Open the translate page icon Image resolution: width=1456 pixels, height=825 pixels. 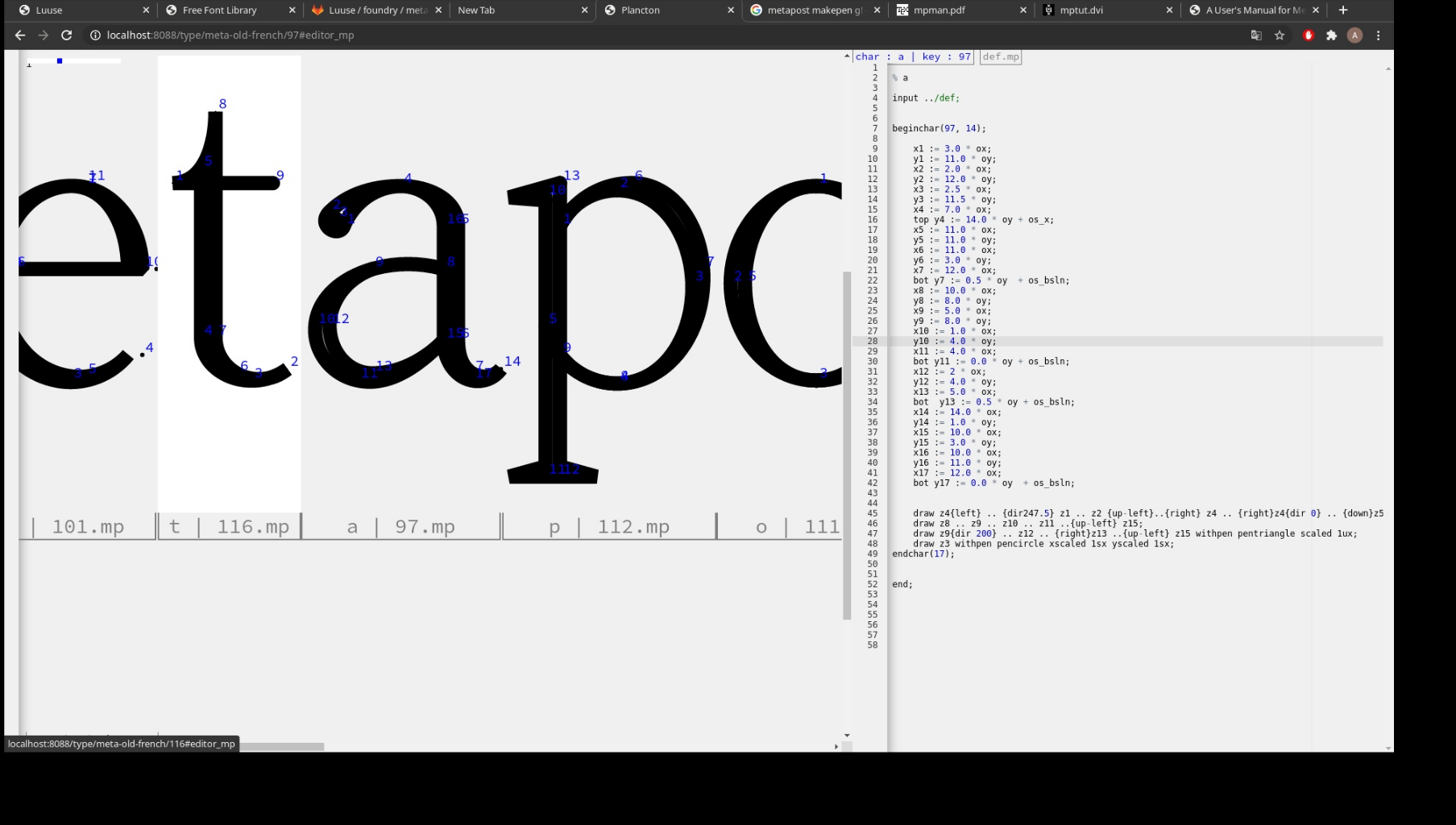pos(1256,35)
